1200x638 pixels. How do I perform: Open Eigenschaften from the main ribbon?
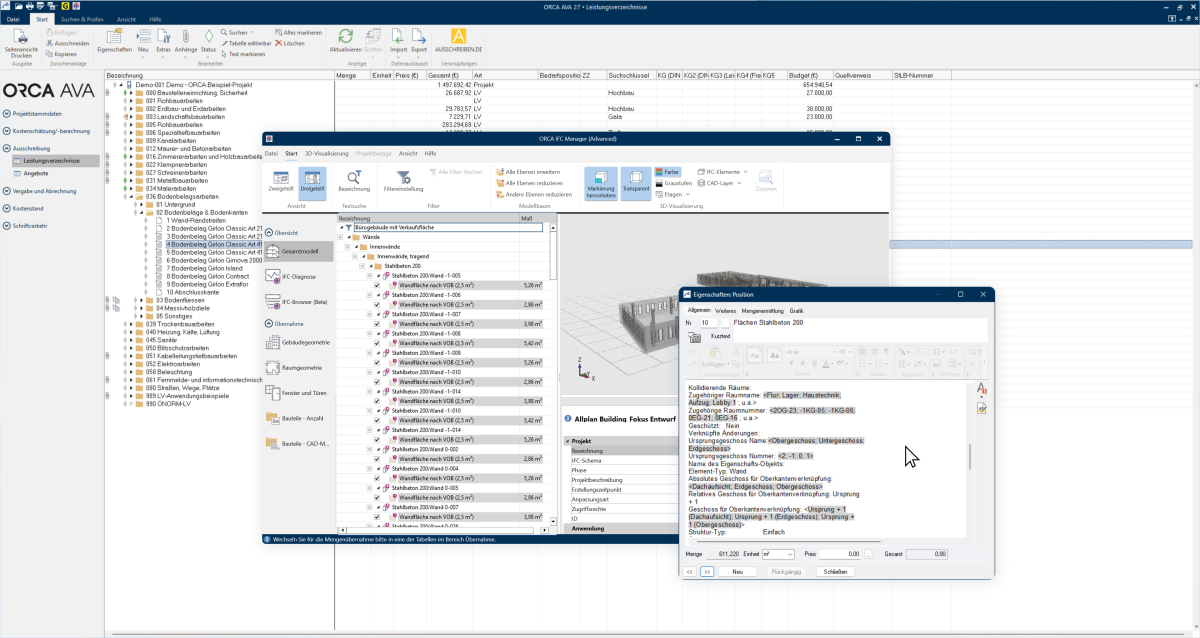point(116,38)
